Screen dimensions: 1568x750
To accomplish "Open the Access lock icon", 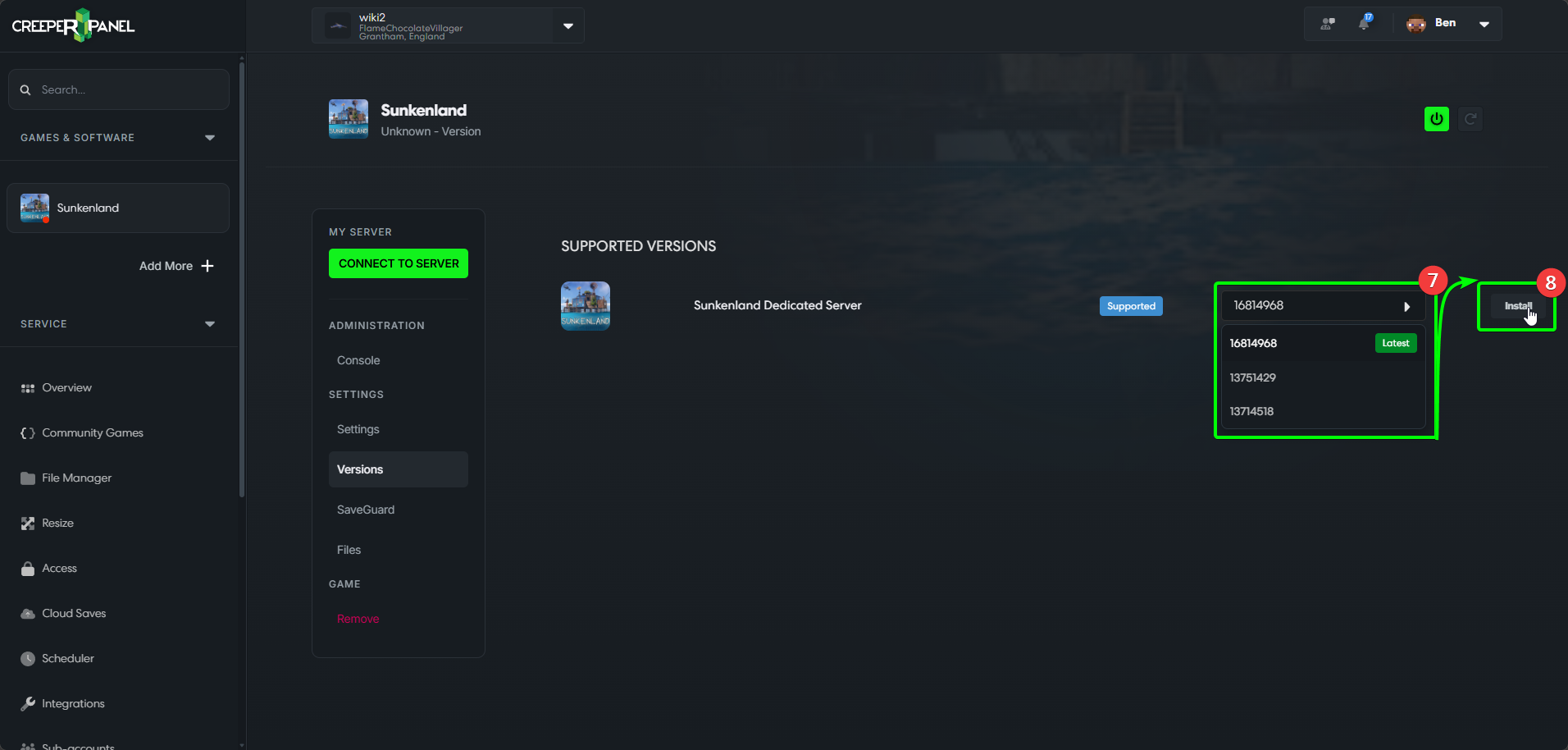I will click(27, 568).
